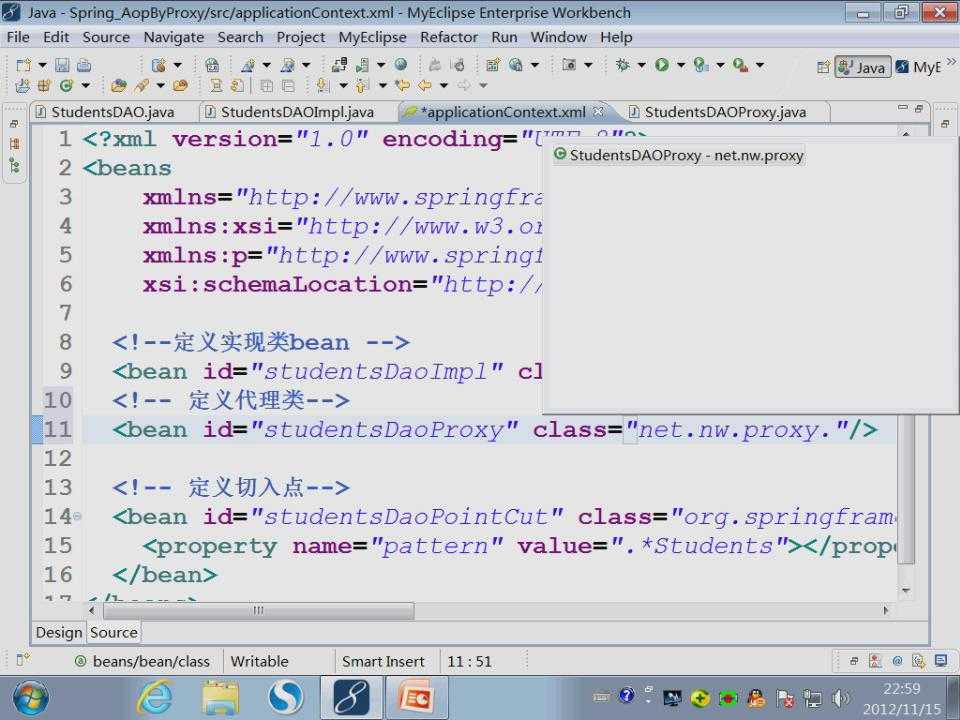
Task: Minimize the editor area icon
Action: point(902,108)
